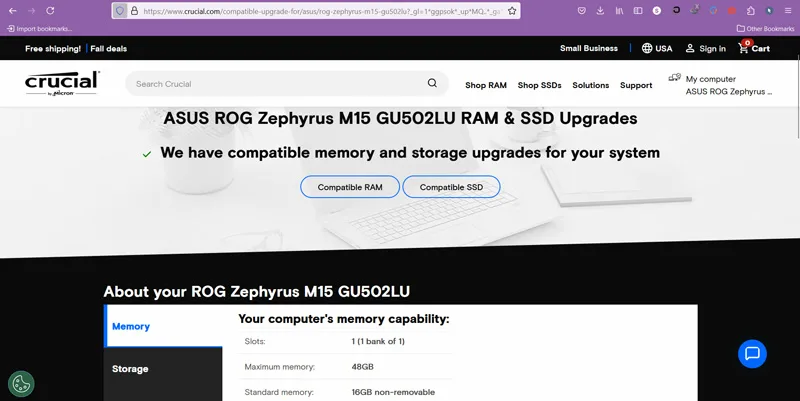Bookmark this page with the star

coord(512,11)
